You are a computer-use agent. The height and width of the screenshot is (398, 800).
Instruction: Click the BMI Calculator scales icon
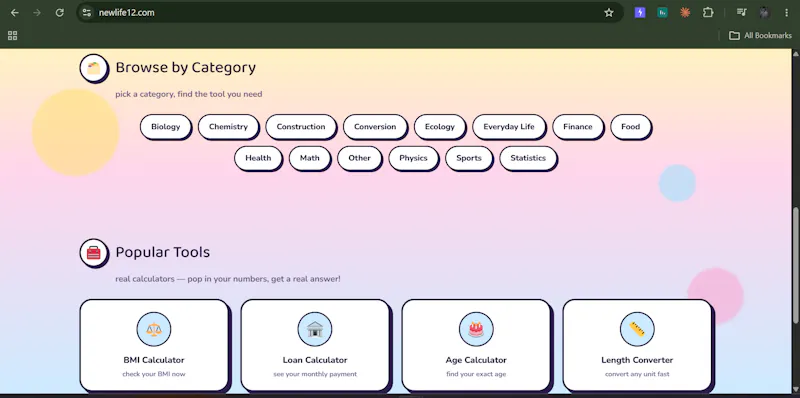point(154,329)
